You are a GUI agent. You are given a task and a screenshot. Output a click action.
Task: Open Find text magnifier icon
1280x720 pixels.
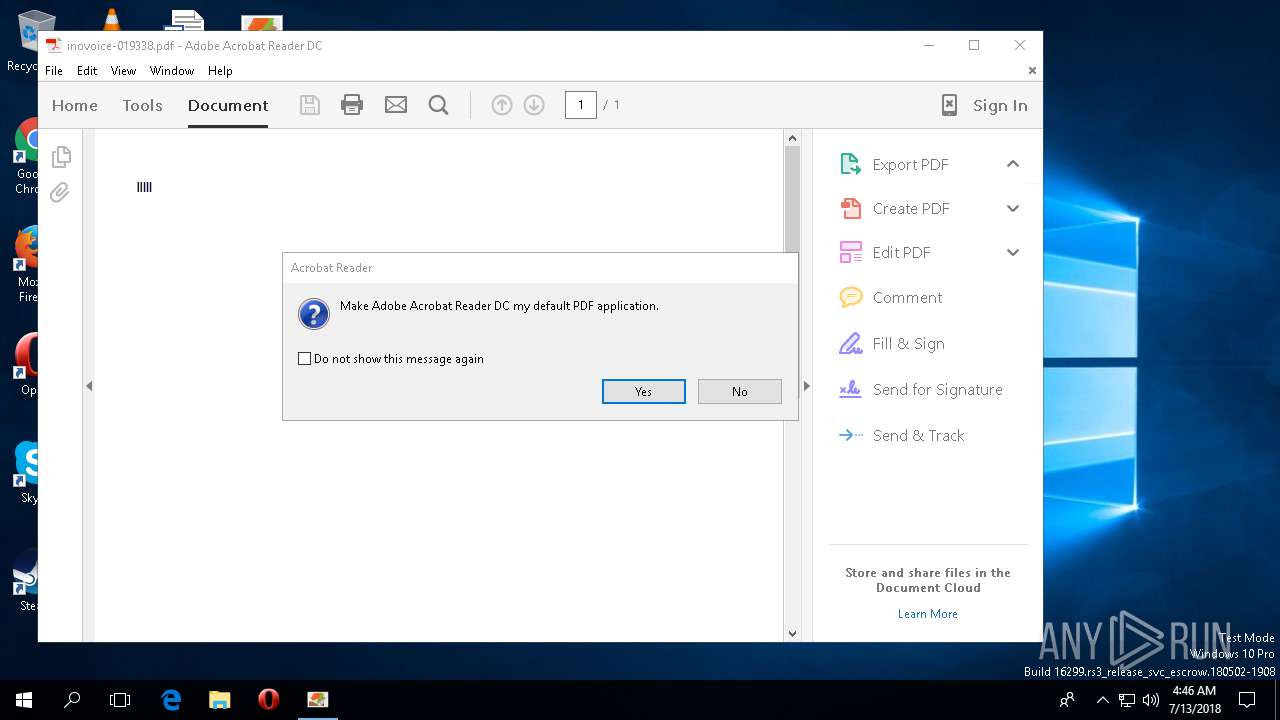(x=438, y=105)
